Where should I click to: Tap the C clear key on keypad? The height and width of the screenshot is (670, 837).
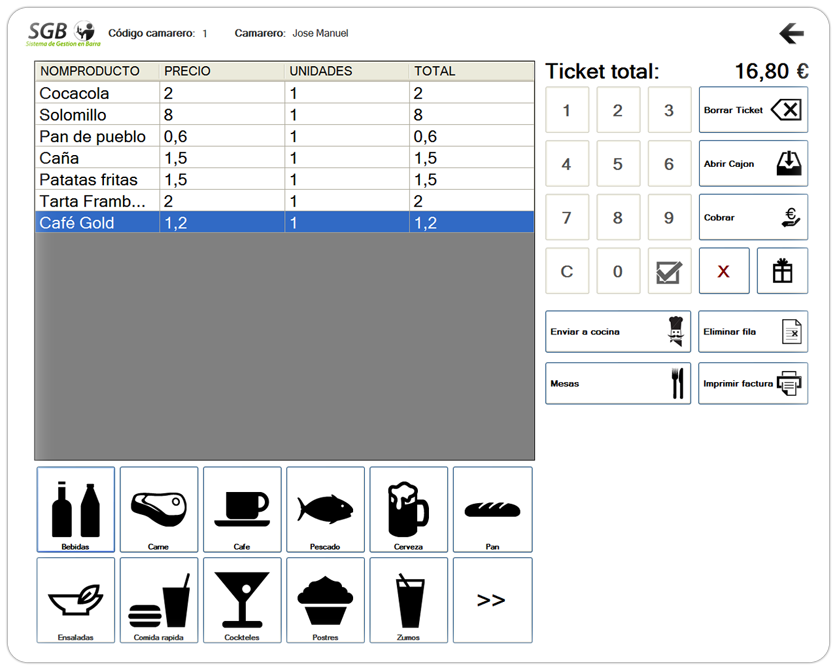point(567,271)
